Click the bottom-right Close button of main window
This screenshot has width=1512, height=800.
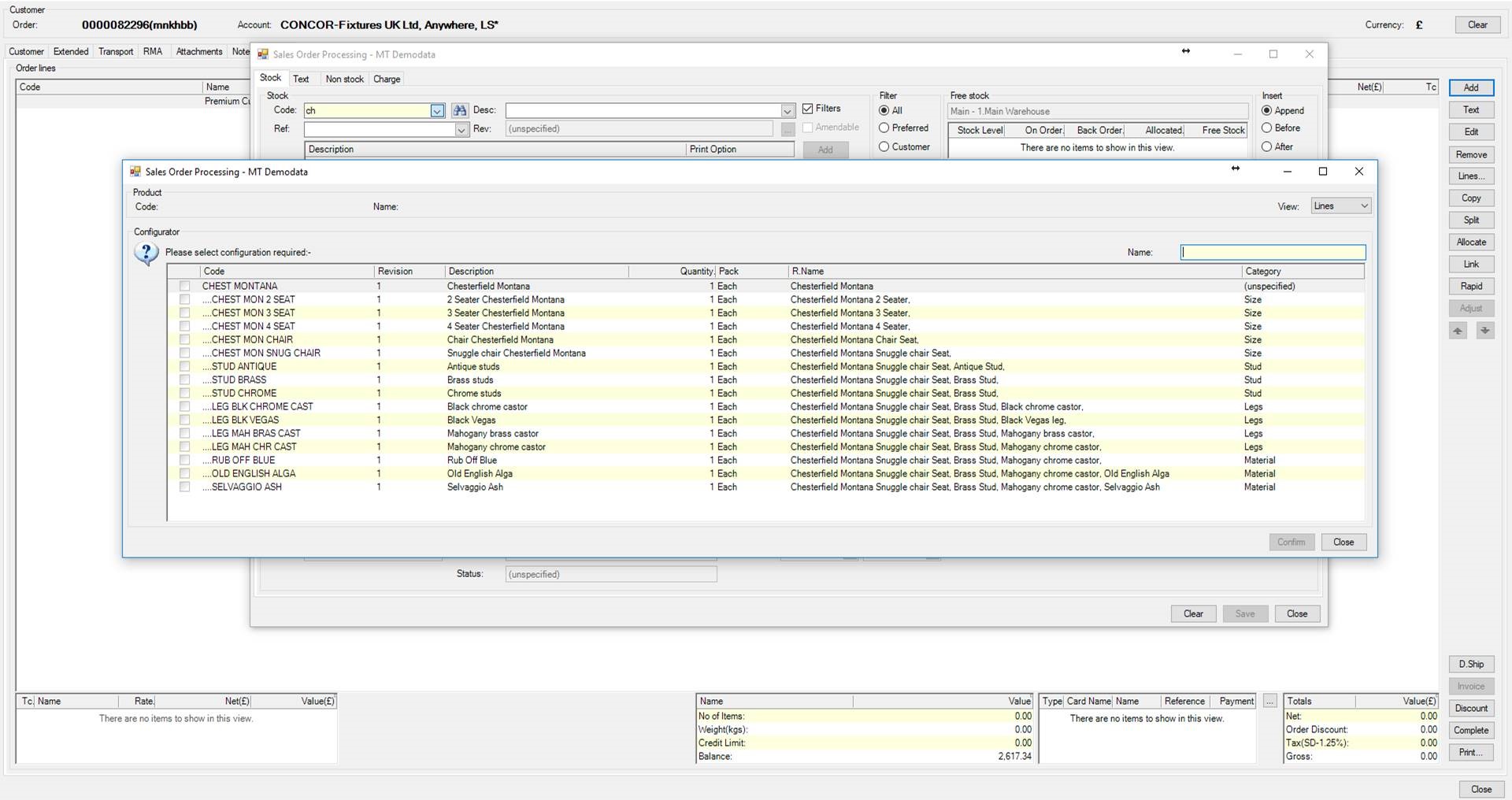click(1480, 789)
